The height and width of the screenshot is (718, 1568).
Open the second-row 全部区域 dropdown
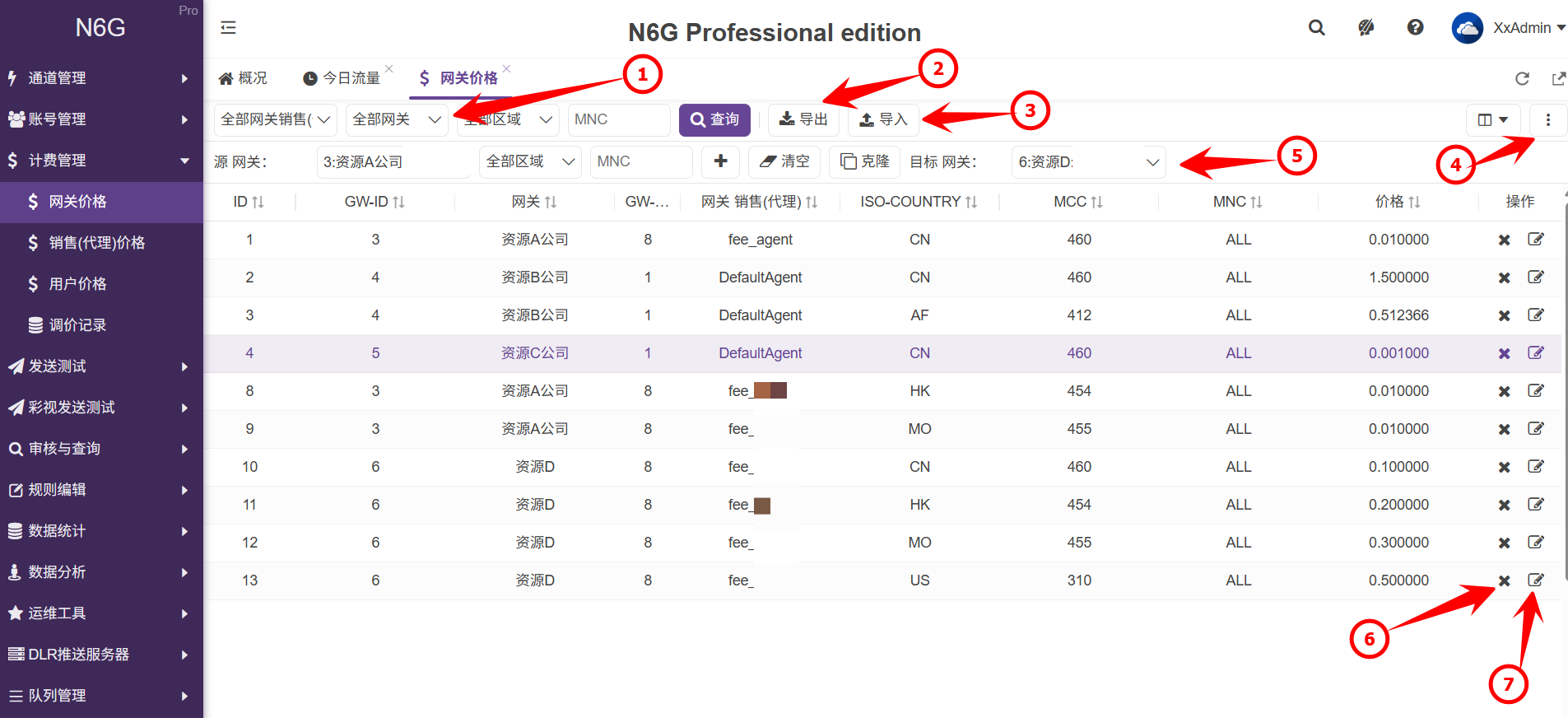coord(530,161)
